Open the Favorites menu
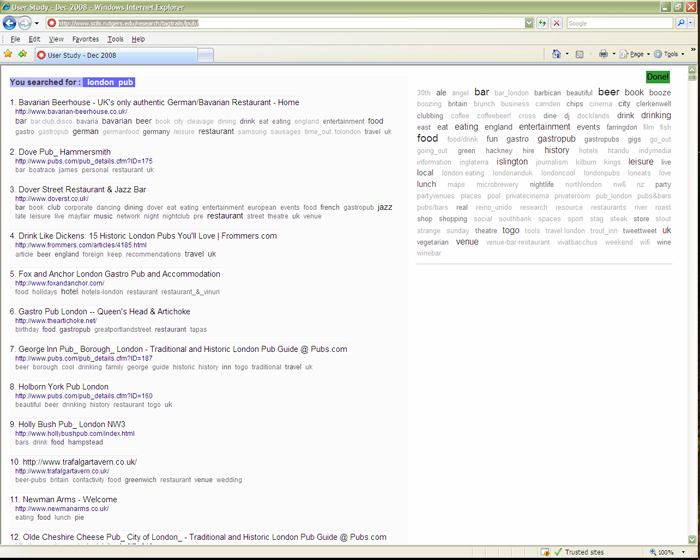The width and height of the screenshot is (700, 560). click(85, 39)
